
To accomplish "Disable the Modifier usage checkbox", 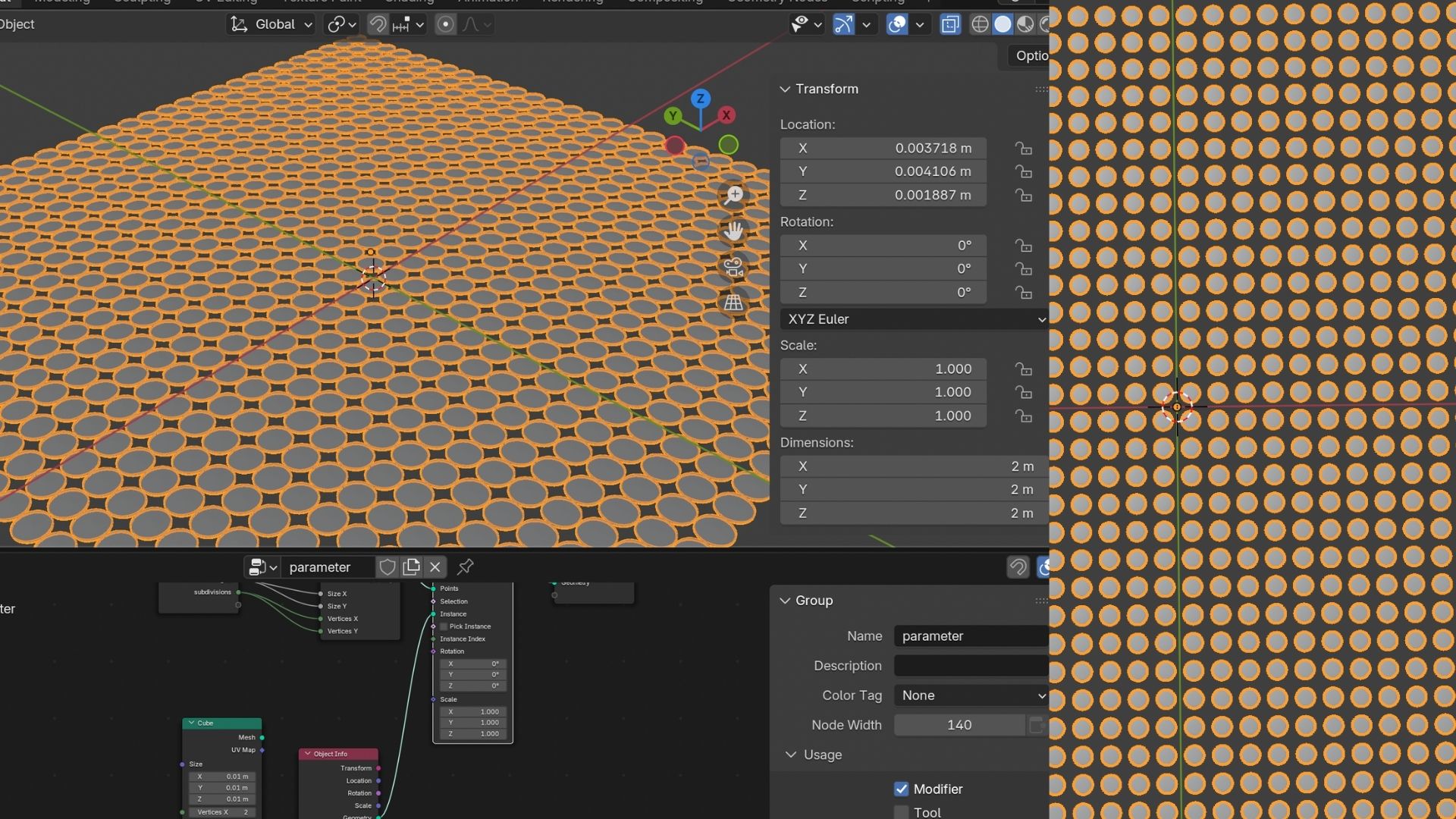I will pyautogui.click(x=901, y=789).
